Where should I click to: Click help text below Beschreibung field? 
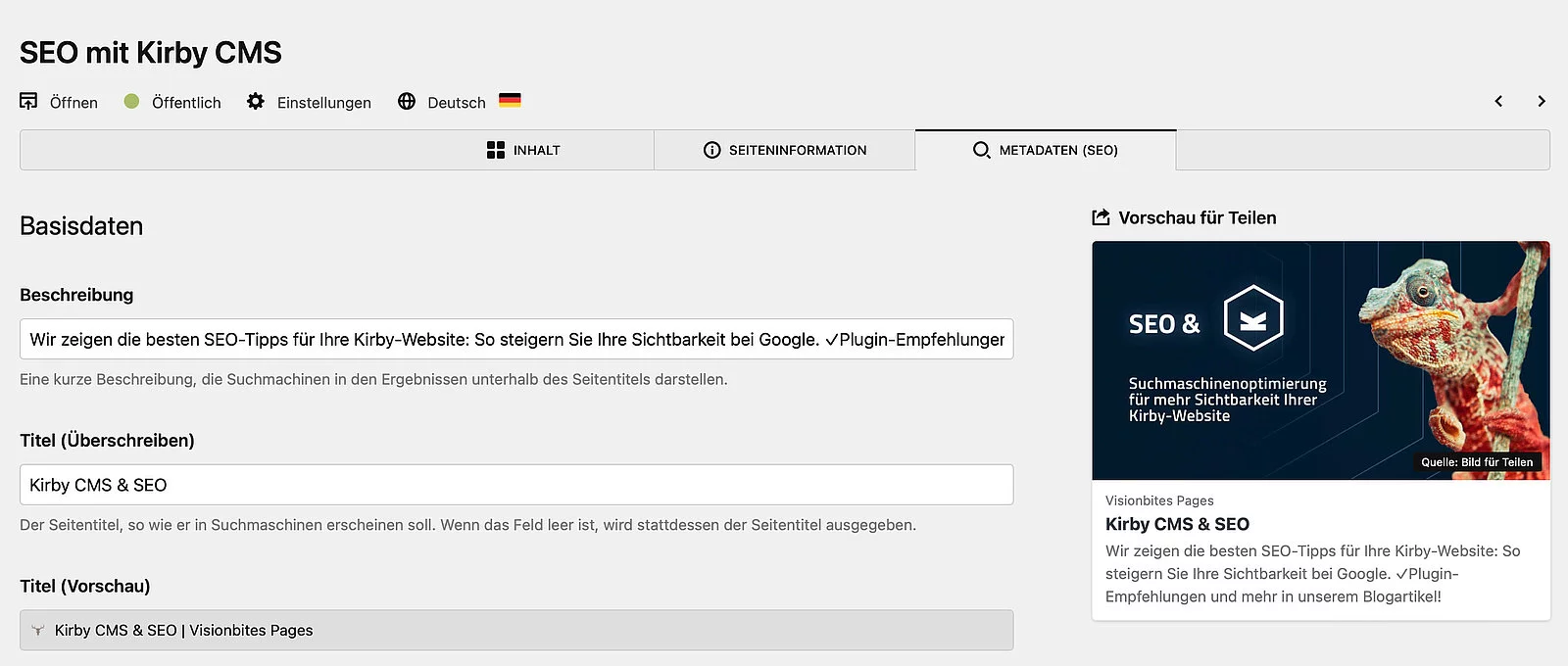point(373,379)
